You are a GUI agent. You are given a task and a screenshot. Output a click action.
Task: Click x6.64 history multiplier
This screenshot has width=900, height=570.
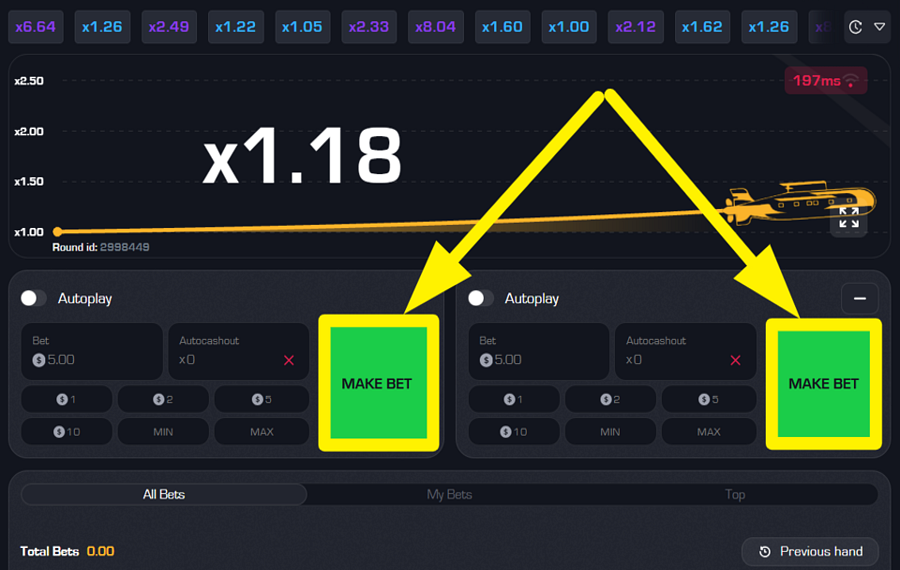tap(36, 27)
